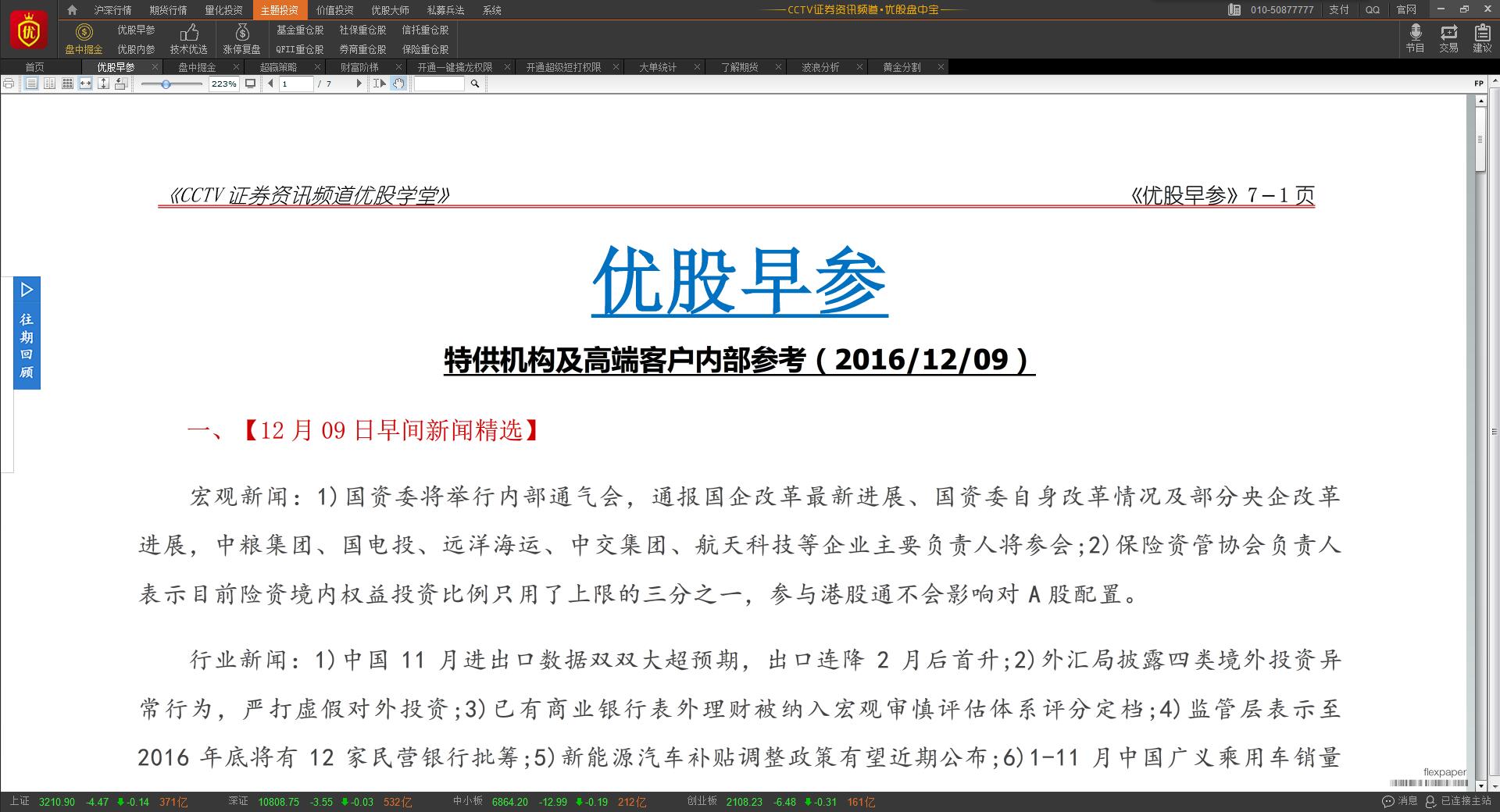This screenshot has width=1500, height=812.
Task: Open 保险重仓股
Action: (x=426, y=49)
